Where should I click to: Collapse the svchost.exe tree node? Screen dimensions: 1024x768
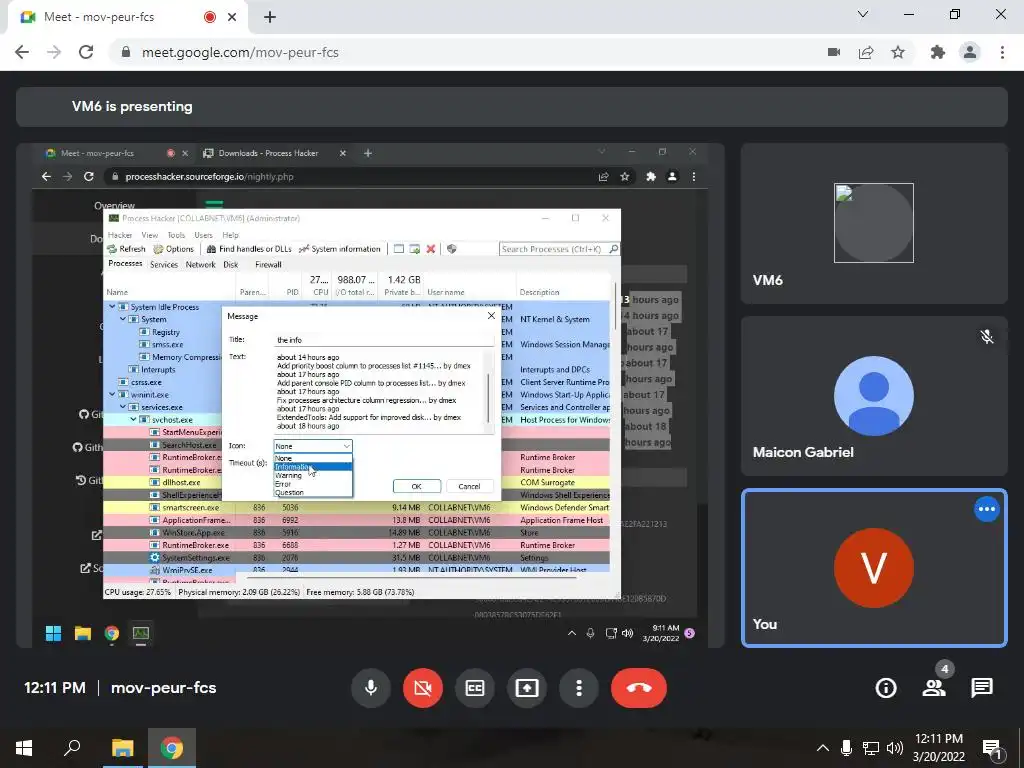(x=133, y=420)
